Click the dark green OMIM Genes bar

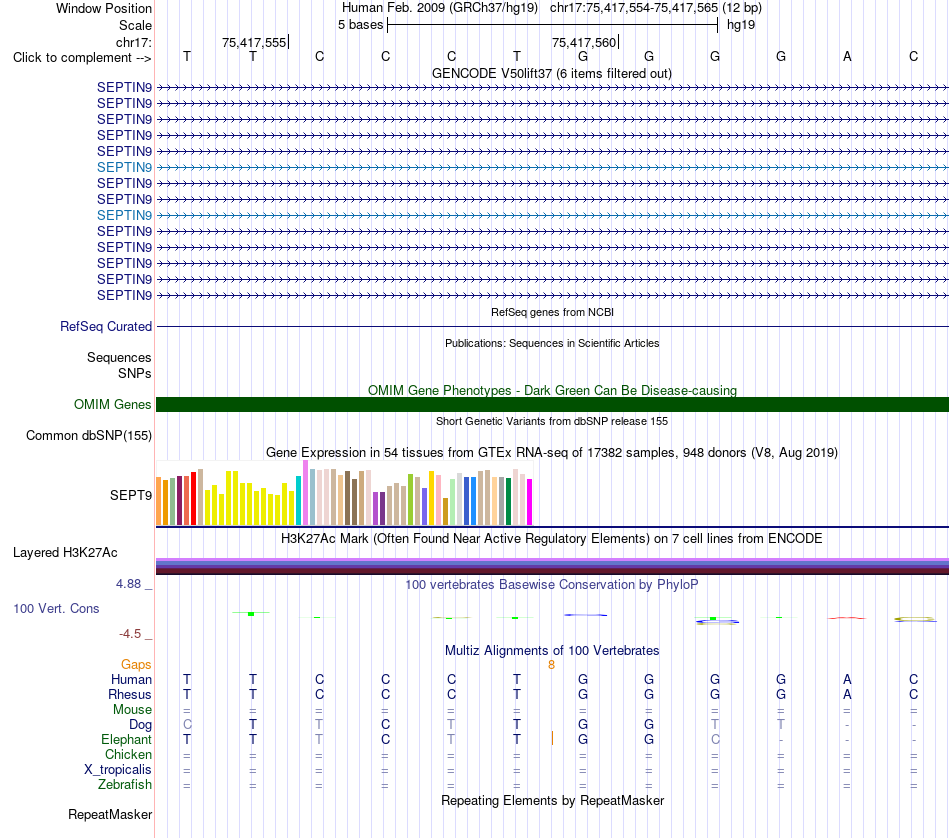[x=552, y=405]
